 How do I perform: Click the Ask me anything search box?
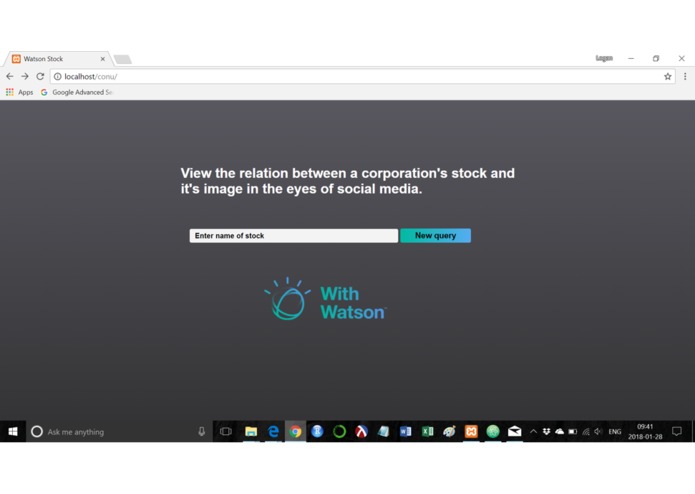click(x=119, y=432)
